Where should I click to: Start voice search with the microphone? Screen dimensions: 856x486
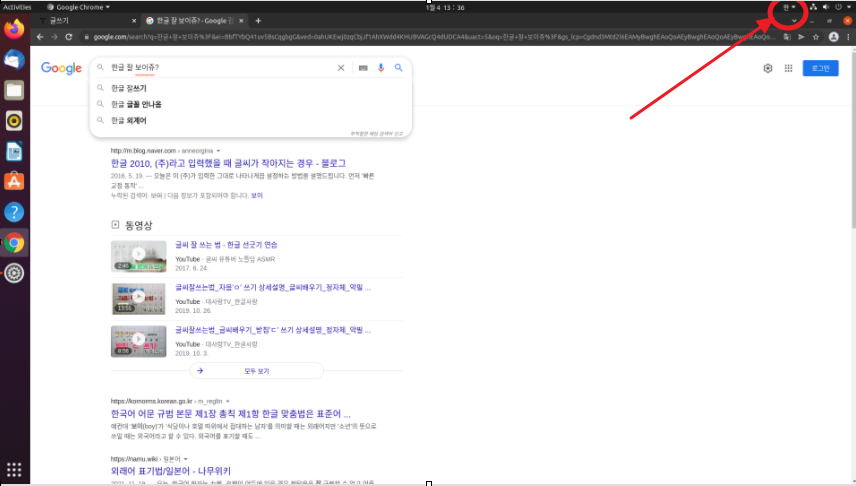point(381,68)
